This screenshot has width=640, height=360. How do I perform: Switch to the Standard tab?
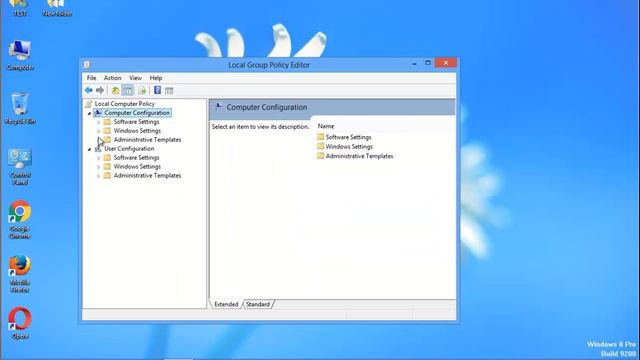[x=258, y=304]
